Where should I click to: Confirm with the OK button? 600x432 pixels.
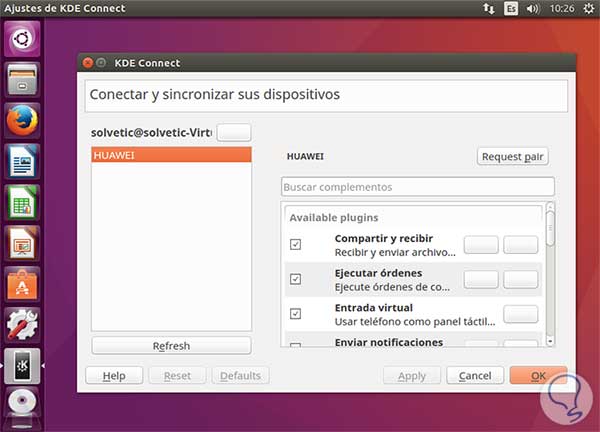(x=538, y=376)
